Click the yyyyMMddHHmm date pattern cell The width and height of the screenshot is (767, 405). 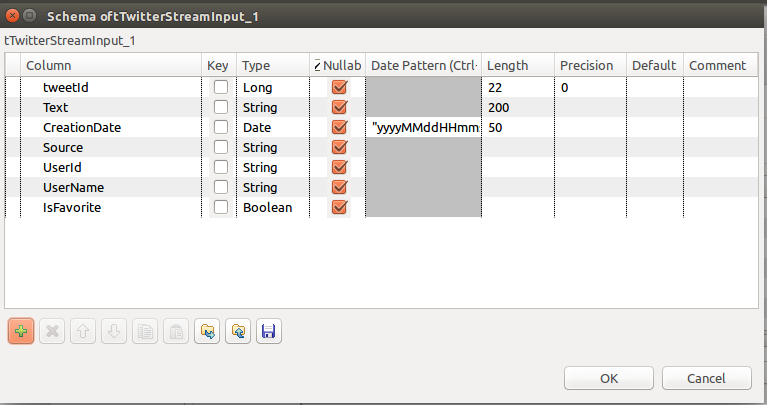[424, 128]
